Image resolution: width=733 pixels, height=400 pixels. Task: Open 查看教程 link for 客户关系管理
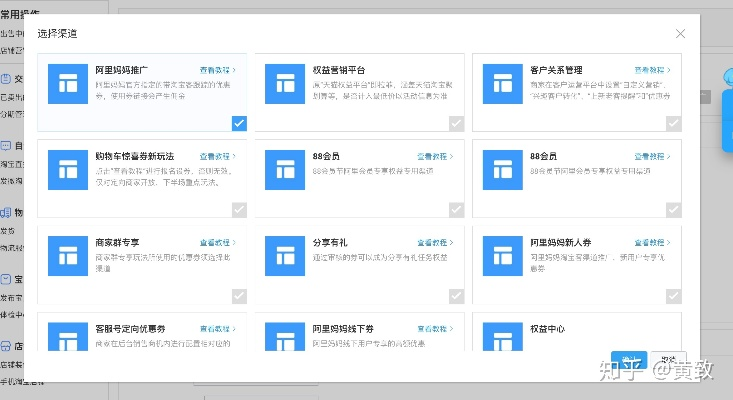(x=653, y=70)
